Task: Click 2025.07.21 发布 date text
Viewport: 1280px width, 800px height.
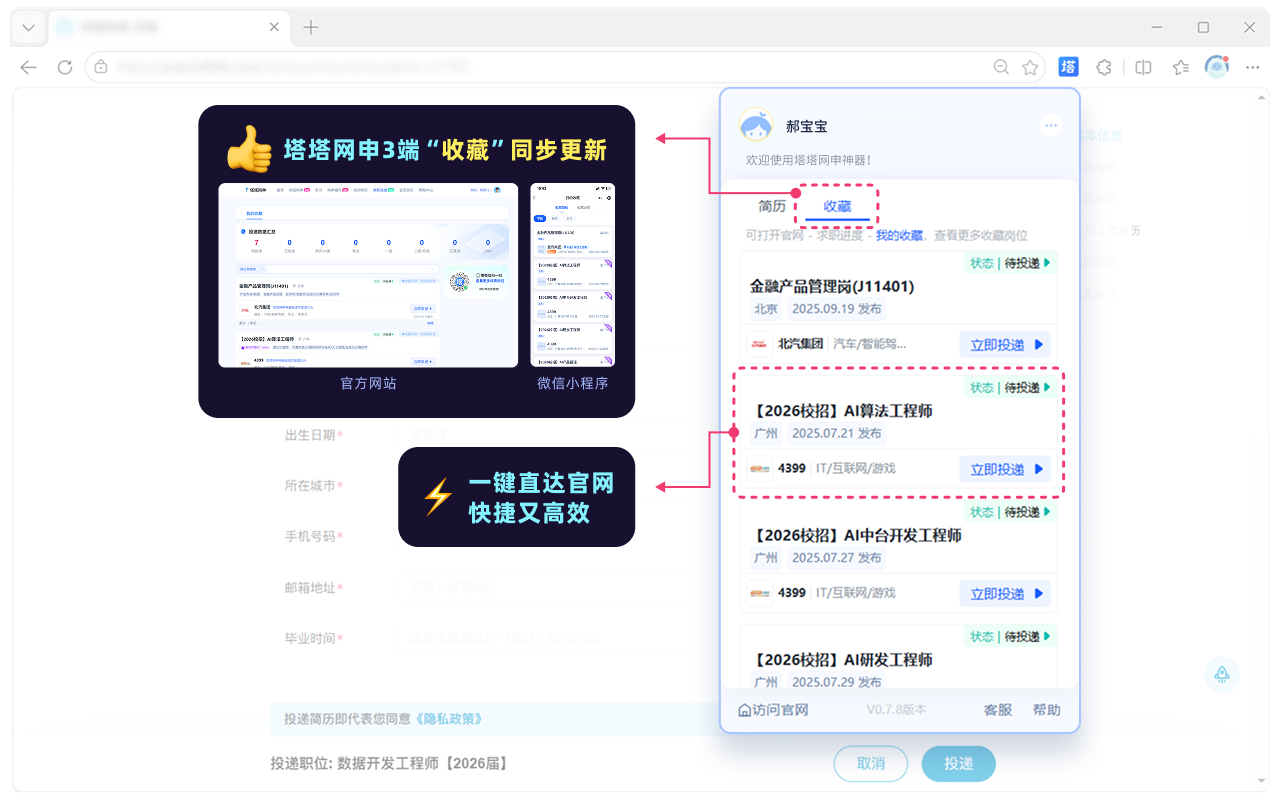Action: pyautogui.click(x=836, y=433)
